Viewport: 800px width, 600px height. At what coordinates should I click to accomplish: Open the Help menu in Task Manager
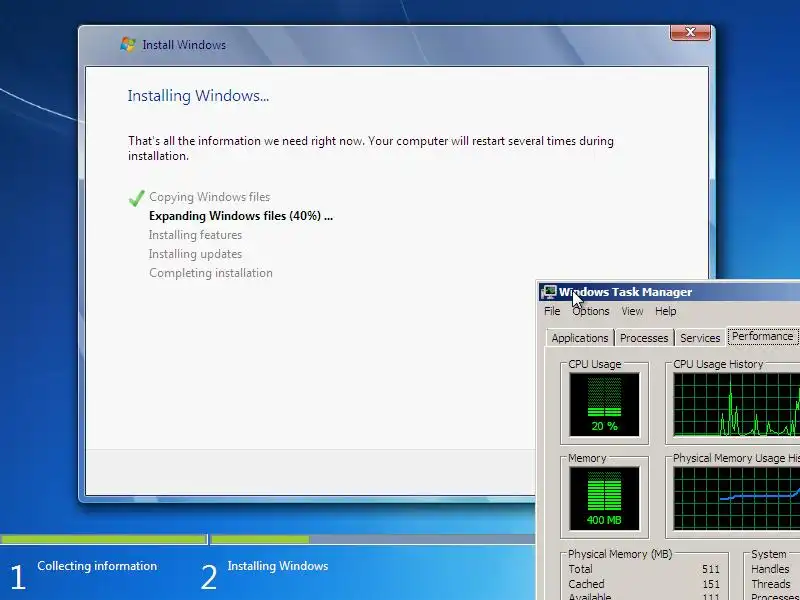(x=665, y=311)
